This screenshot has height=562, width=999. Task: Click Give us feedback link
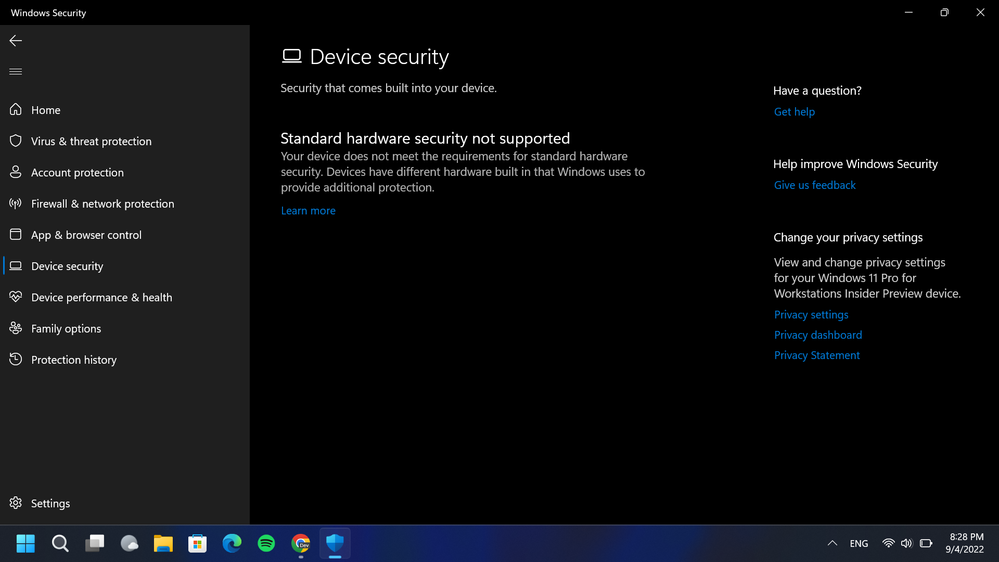(x=814, y=185)
